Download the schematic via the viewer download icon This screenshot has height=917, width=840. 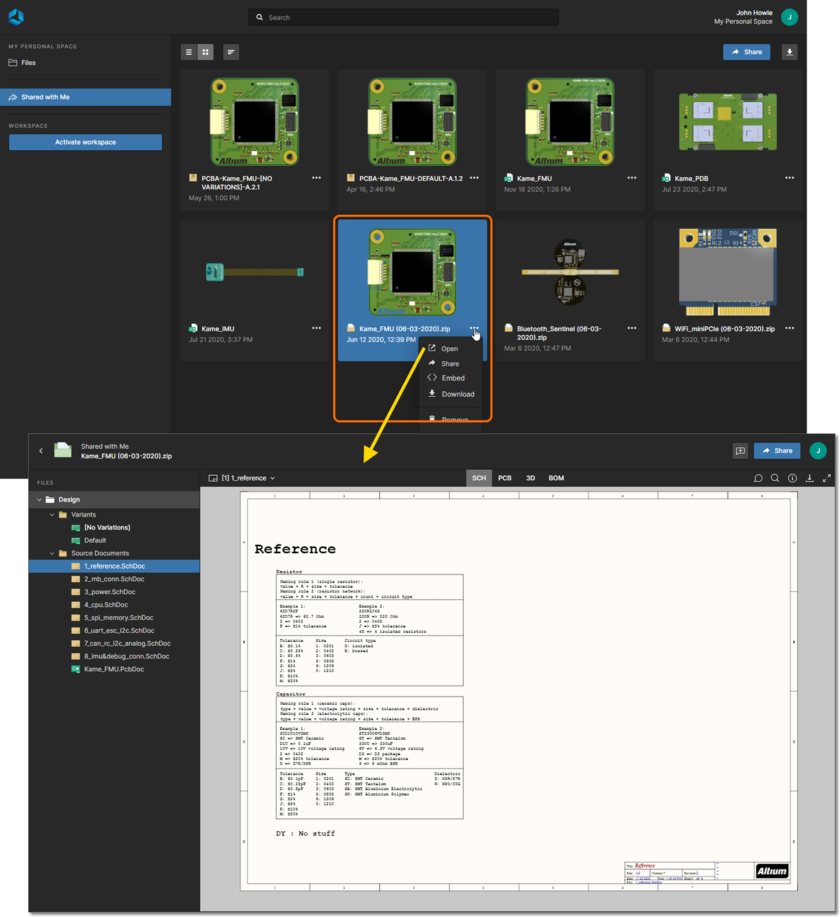point(810,478)
